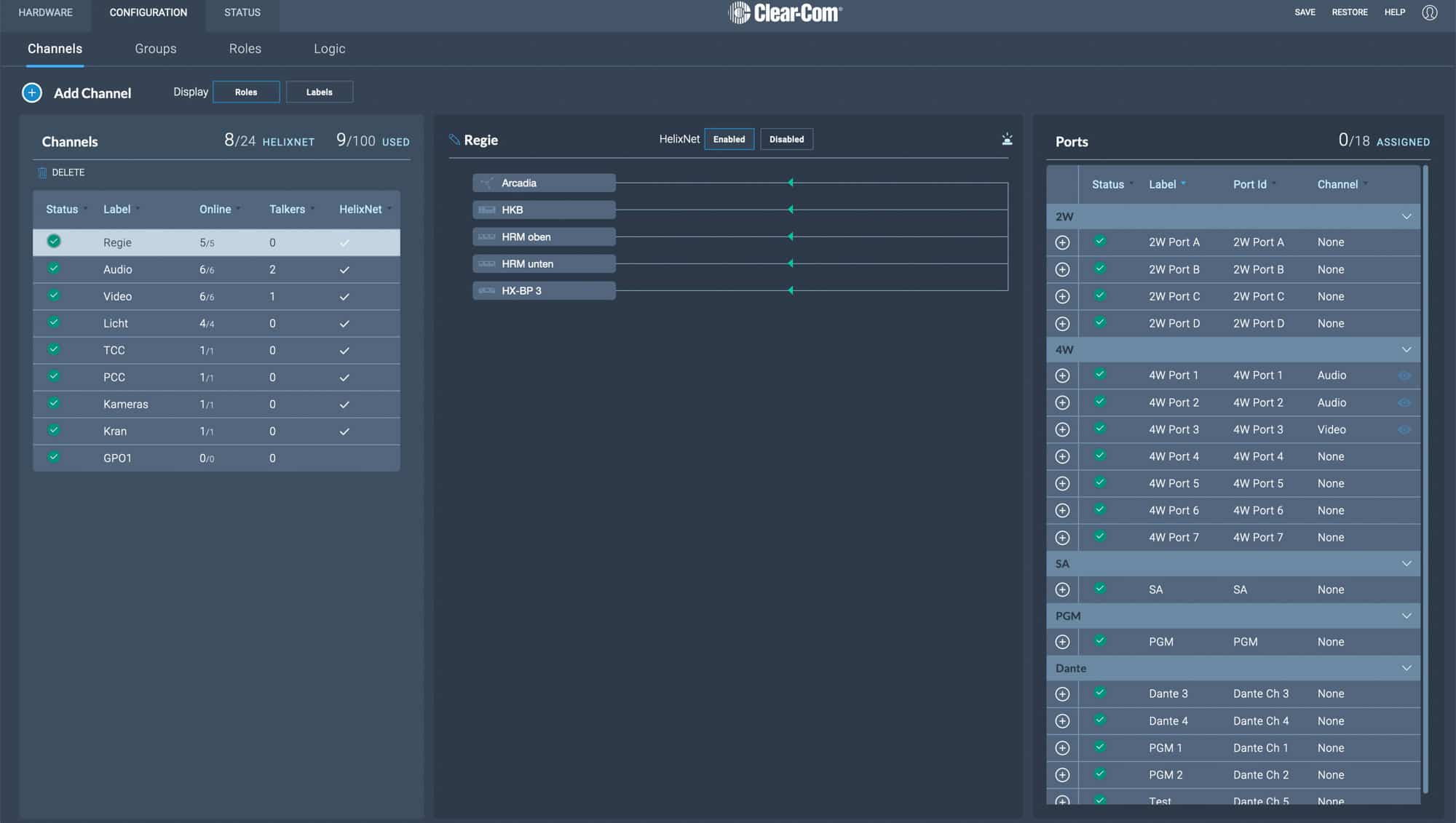Switch to the HARDWARE menu tab
The height and width of the screenshot is (823, 1456).
[x=45, y=12]
